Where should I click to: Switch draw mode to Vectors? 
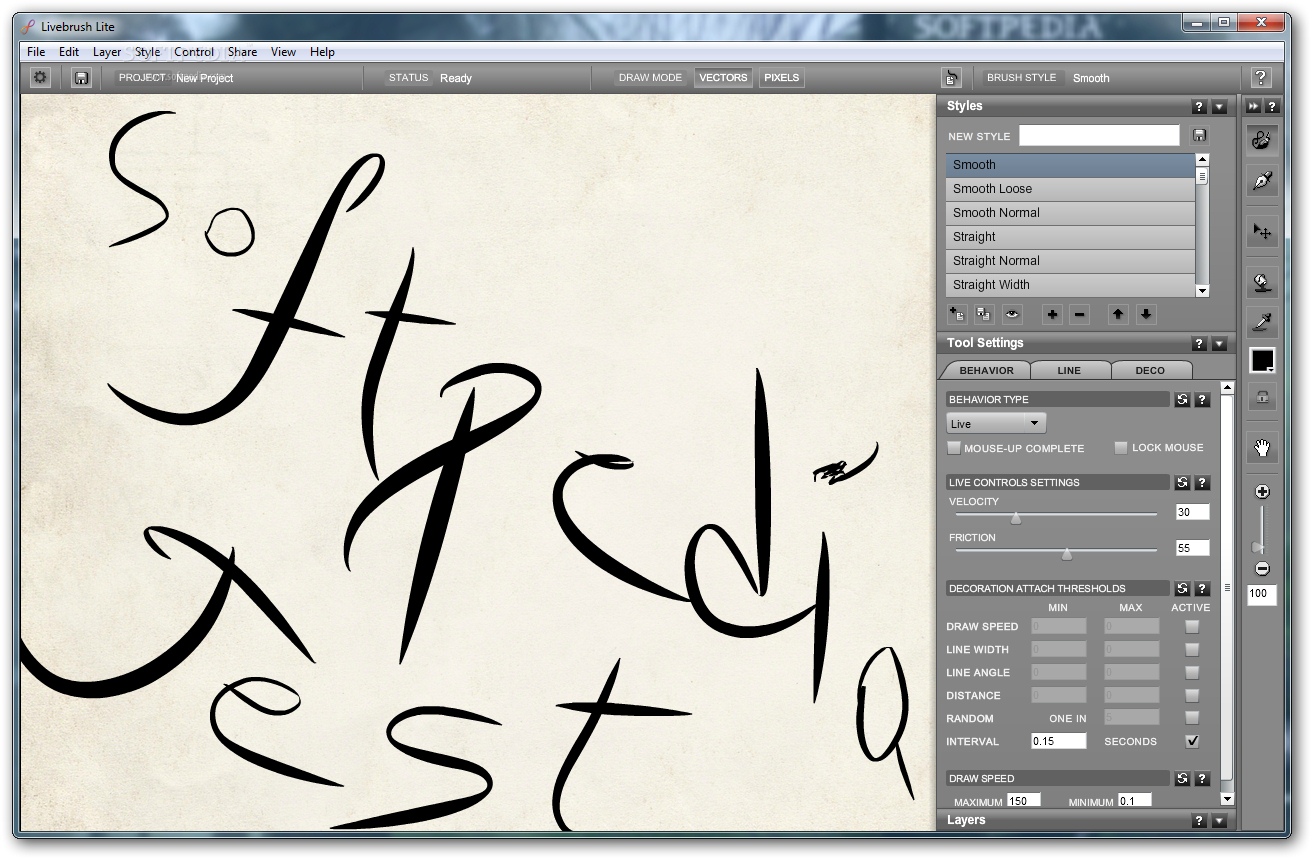pos(723,77)
